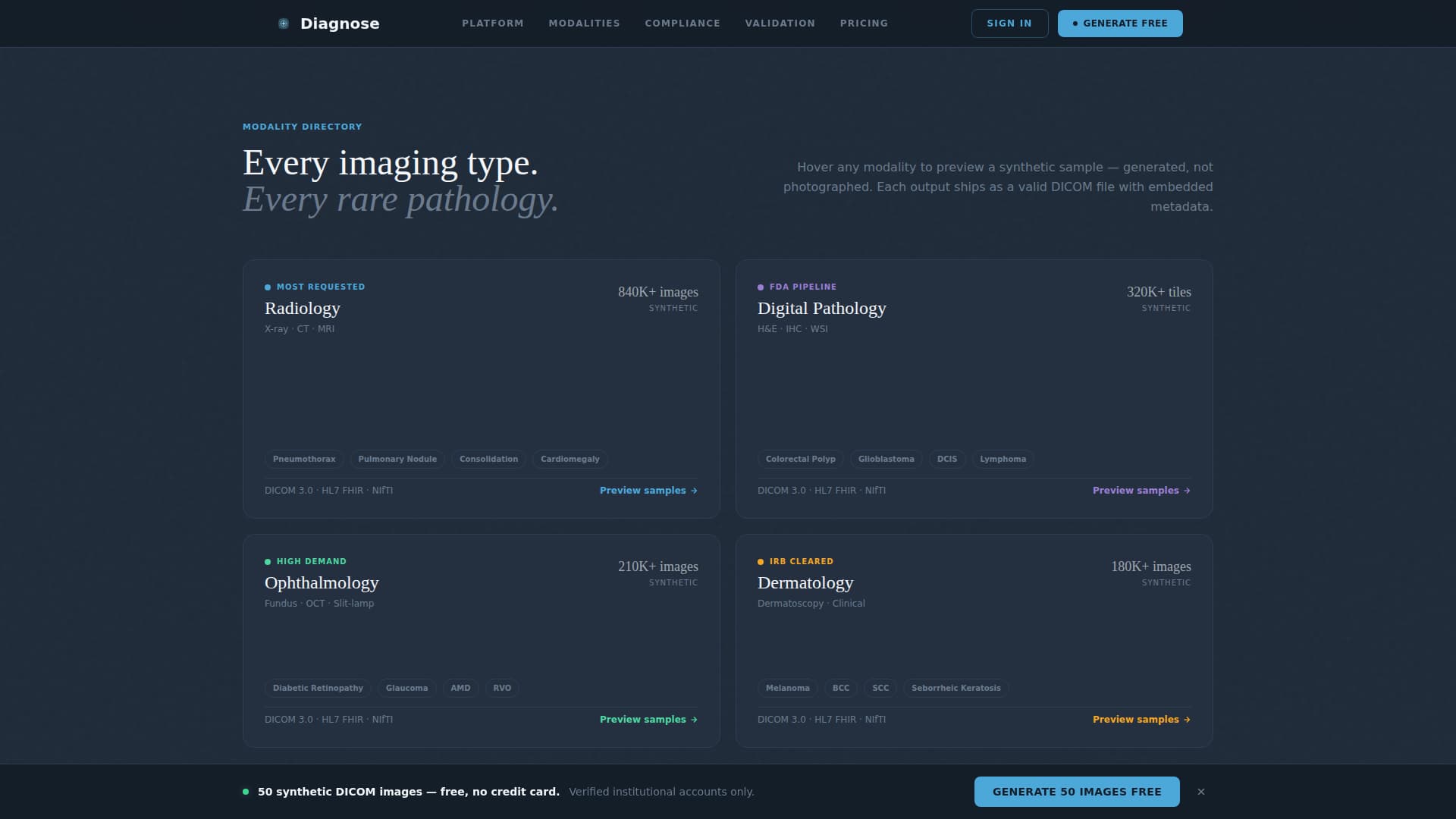The width and height of the screenshot is (1456, 819).
Task: Select the SCC tag
Action: tap(880, 688)
